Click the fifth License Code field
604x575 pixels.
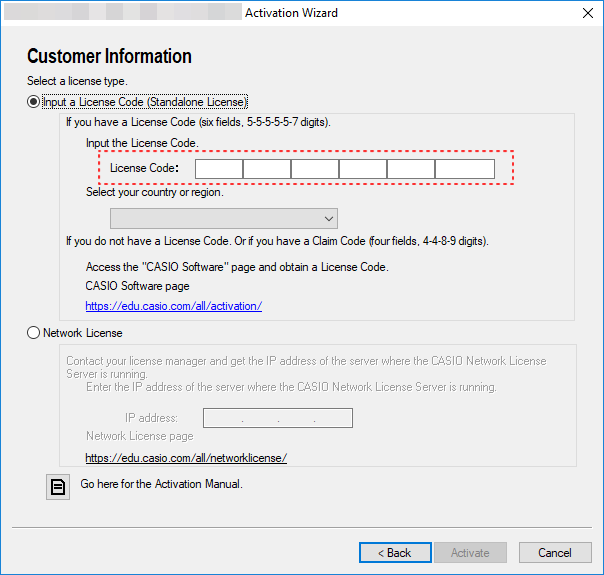click(x=411, y=168)
